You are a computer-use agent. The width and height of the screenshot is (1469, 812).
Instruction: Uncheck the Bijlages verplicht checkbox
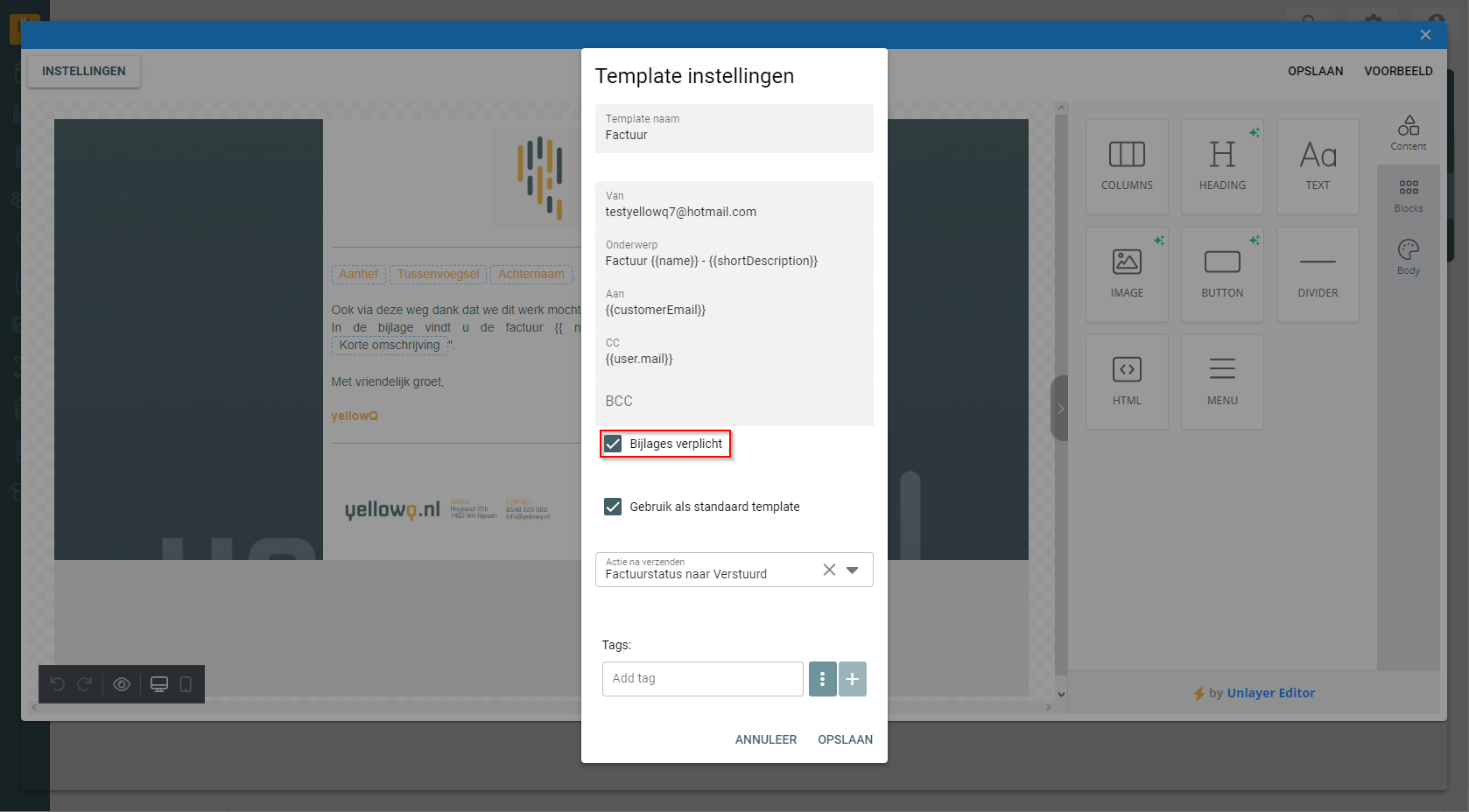coord(613,444)
